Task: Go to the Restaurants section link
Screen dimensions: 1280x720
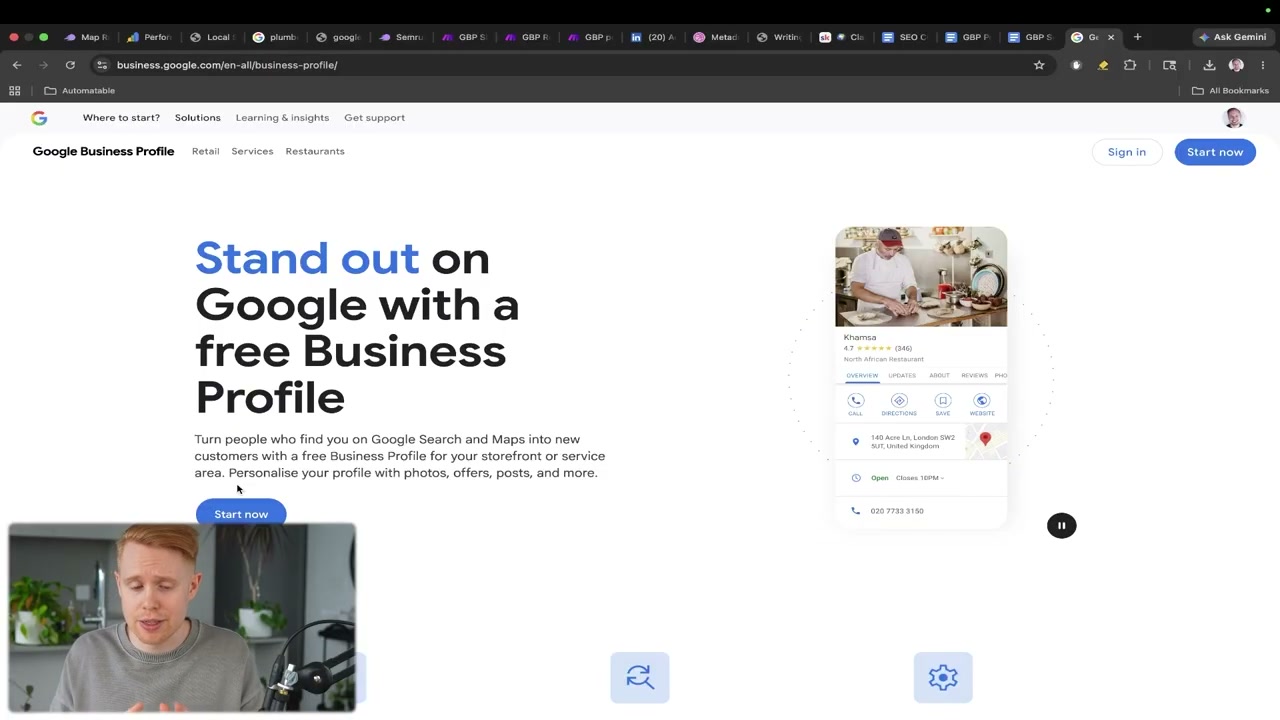Action: 315,151
